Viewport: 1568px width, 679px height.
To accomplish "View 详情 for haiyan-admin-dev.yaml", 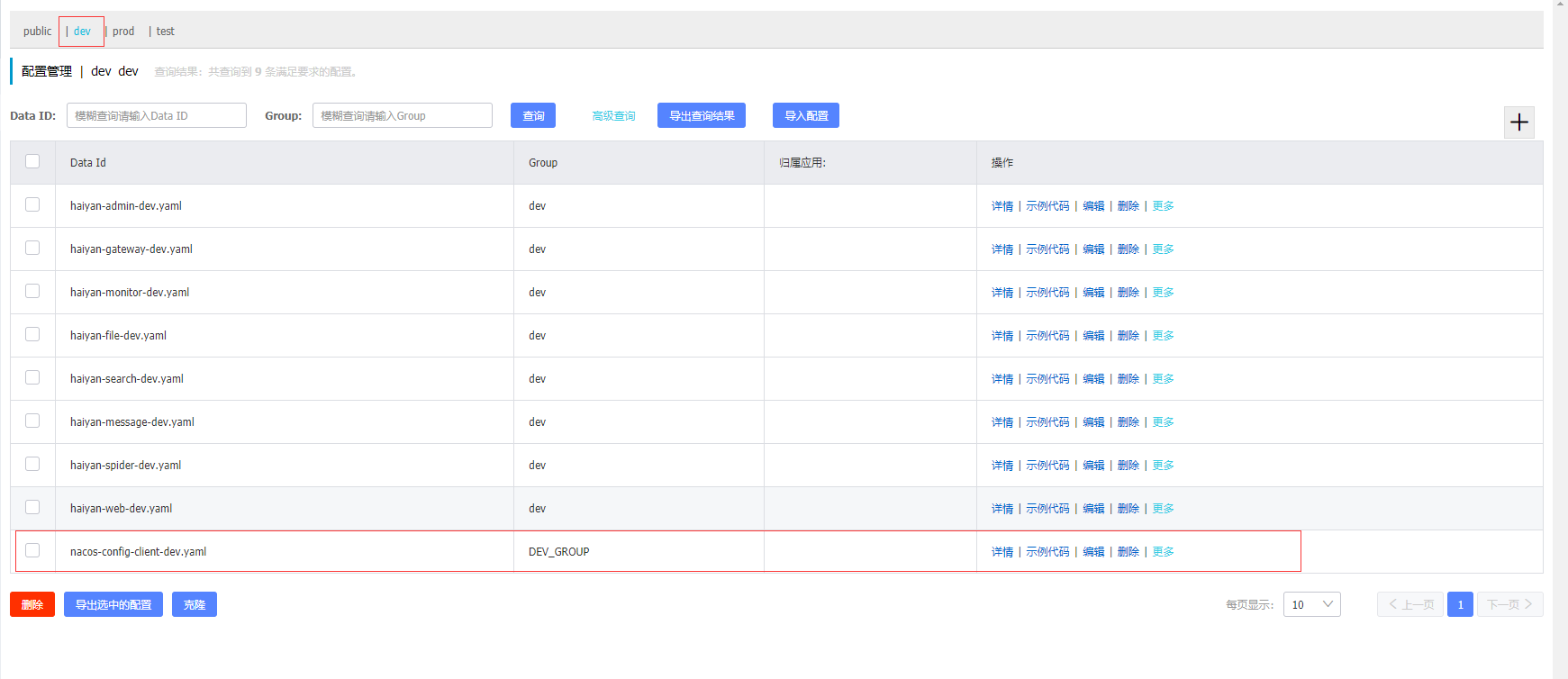I will point(1002,206).
